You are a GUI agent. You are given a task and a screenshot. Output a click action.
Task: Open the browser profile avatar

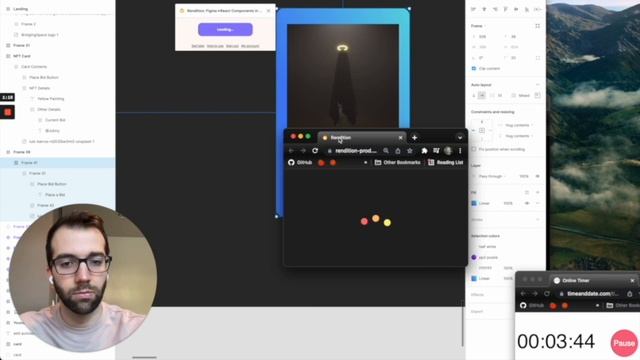tap(448, 151)
